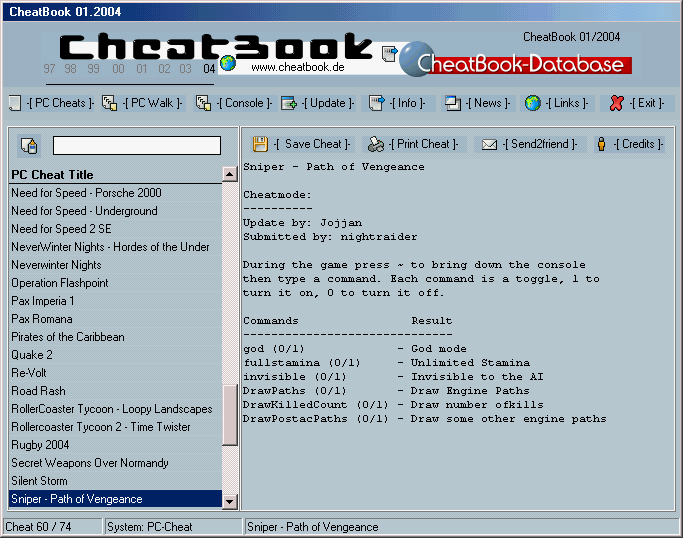Screen dimensions: 683x538
Task: Open the Links globe icon
Action: pyautogui.click(x=533, y=103)
